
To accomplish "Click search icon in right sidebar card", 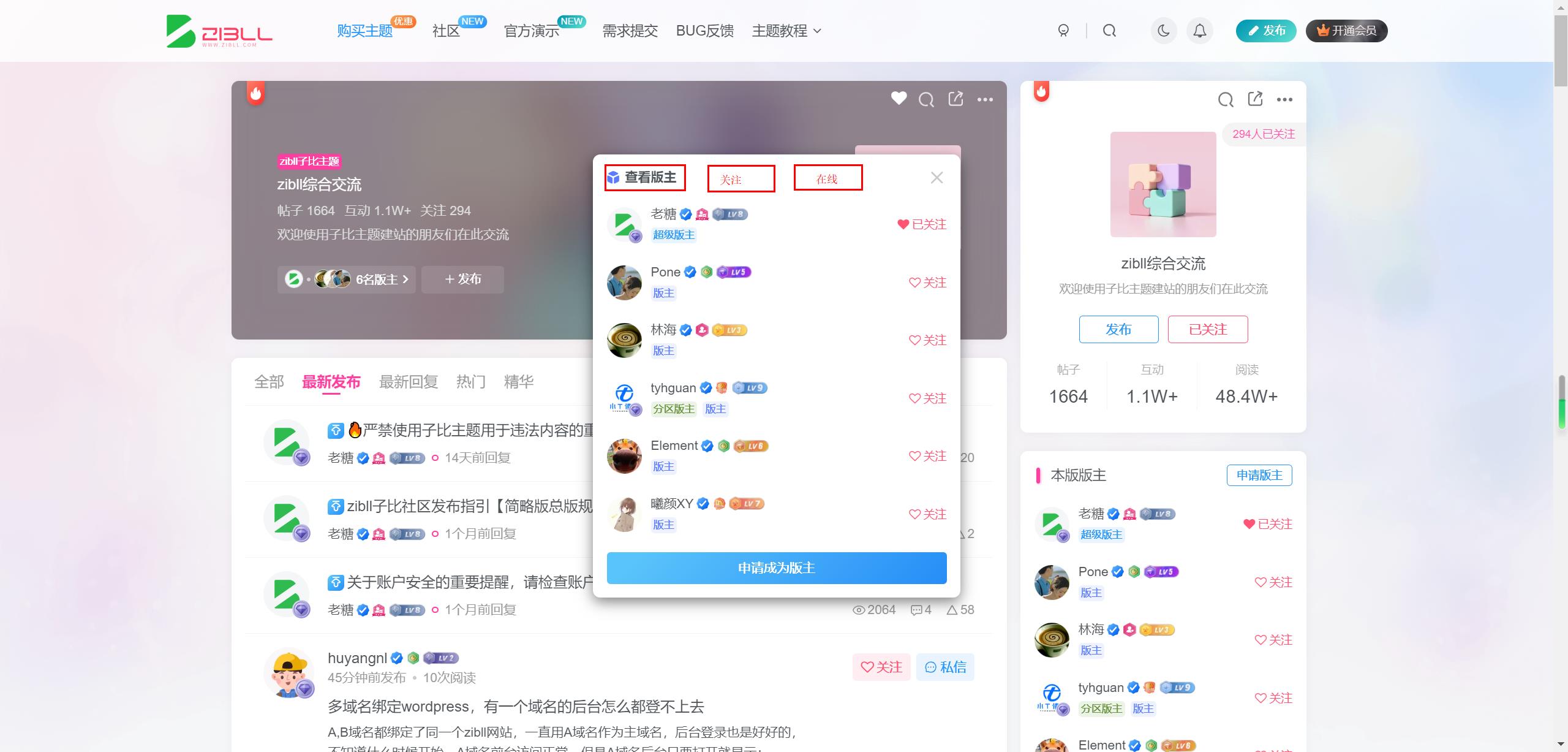I will click(1226, 99).
